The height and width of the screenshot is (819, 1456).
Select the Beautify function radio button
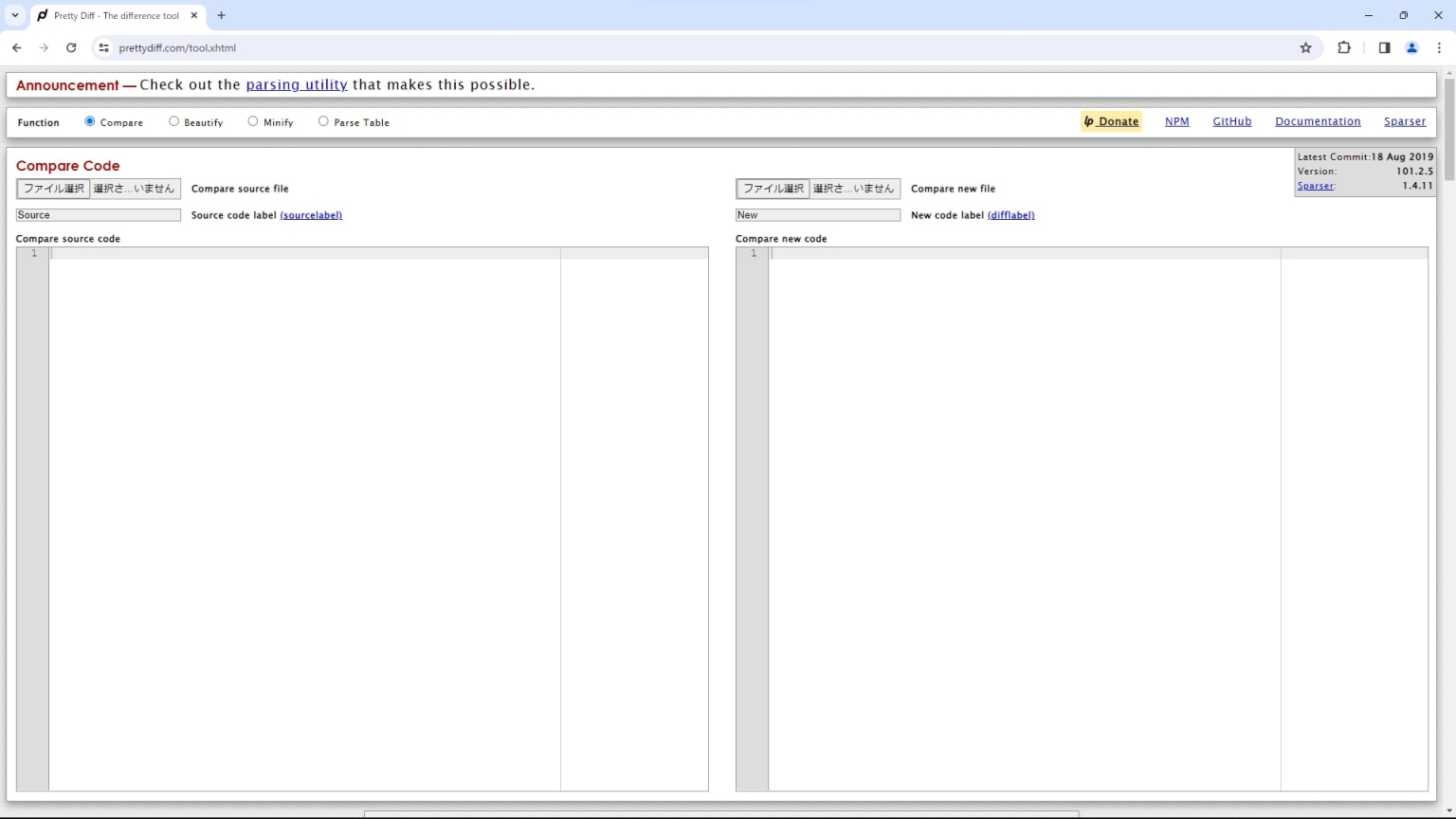pyautogui.click(x=173, y=121)
